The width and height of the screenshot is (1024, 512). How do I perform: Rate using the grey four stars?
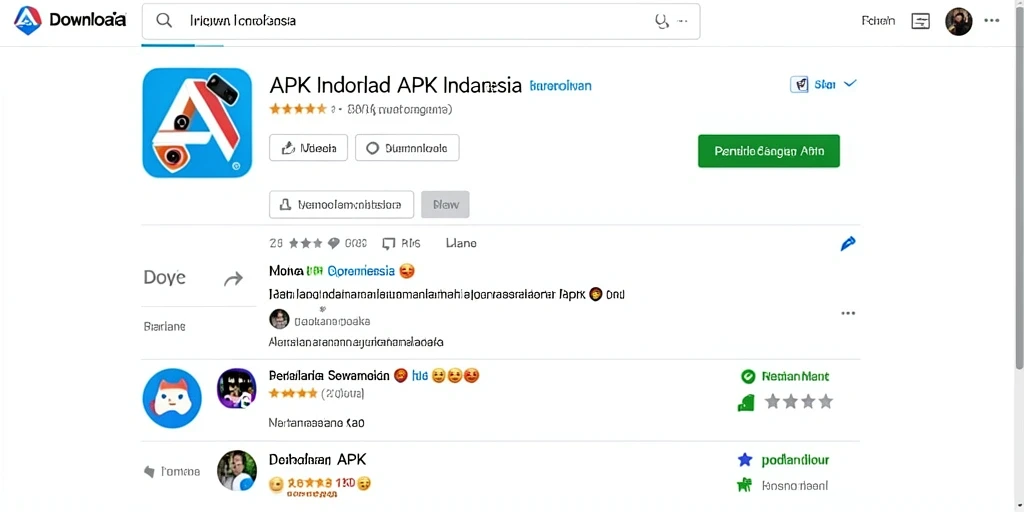799,401
